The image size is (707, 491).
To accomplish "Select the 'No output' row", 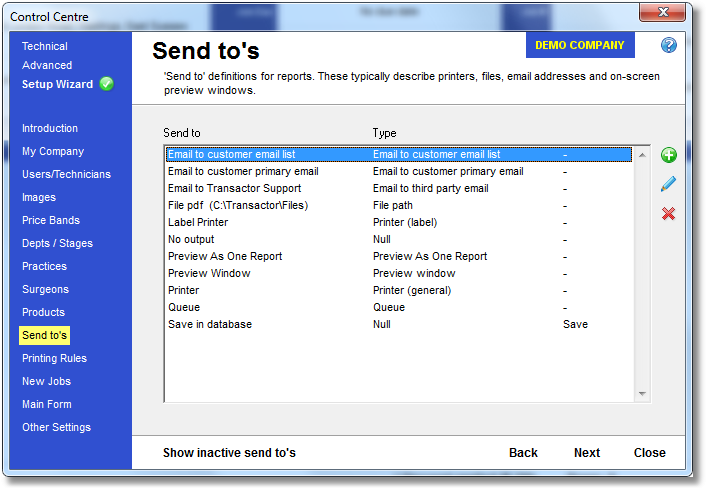I will coord(399,239).
